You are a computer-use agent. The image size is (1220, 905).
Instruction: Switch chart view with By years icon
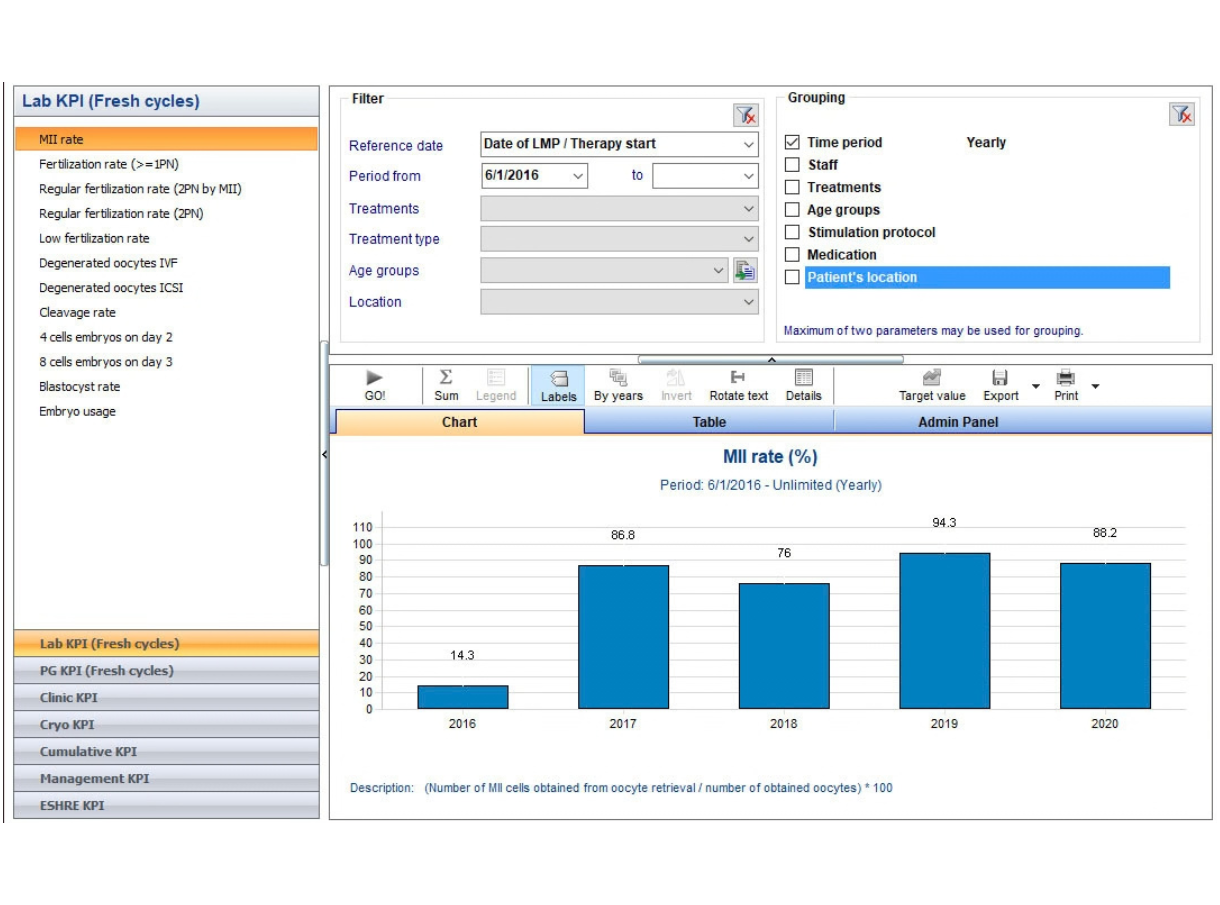[x=618, y=385]
